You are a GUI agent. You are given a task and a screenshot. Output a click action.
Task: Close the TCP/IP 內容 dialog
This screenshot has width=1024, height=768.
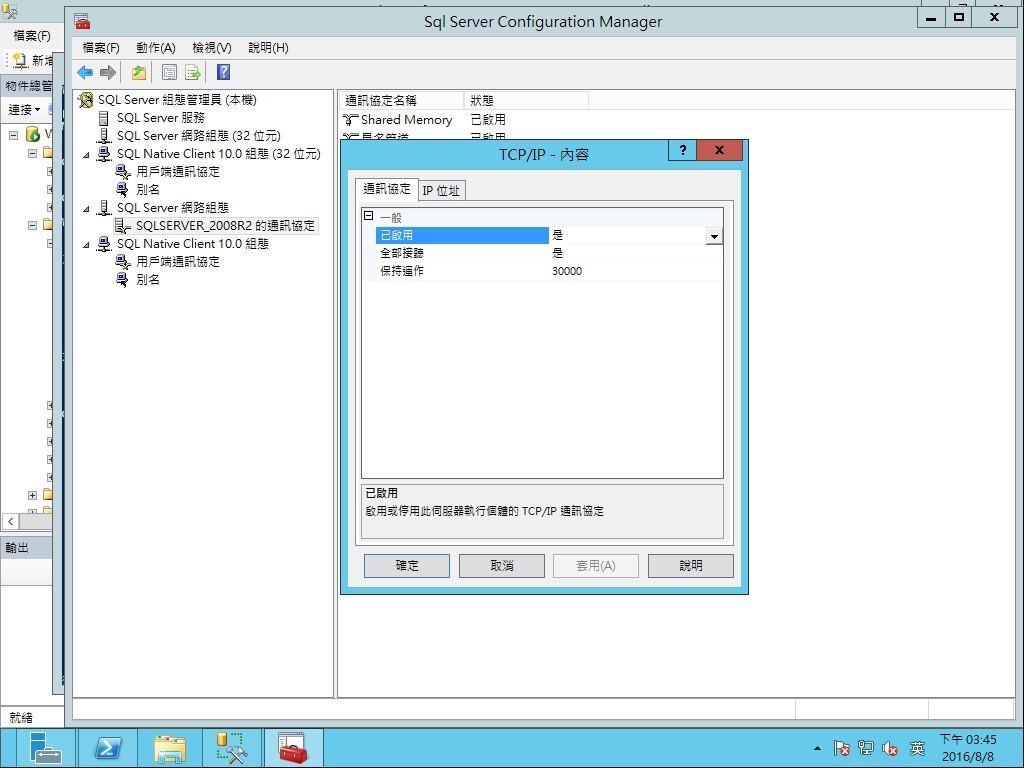720,150
